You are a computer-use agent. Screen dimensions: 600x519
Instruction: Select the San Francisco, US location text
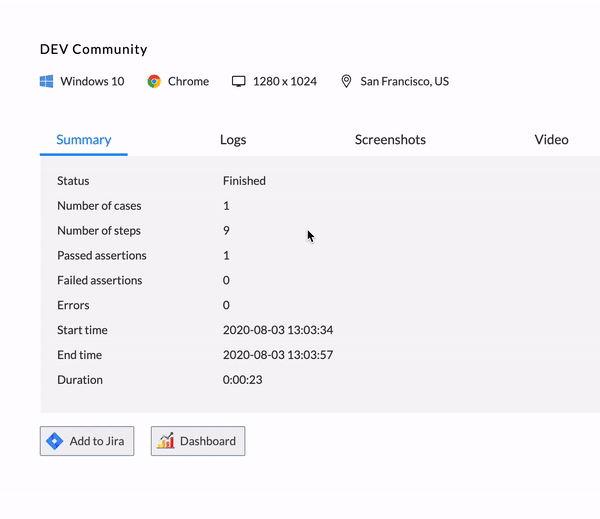tap(404, 81)
